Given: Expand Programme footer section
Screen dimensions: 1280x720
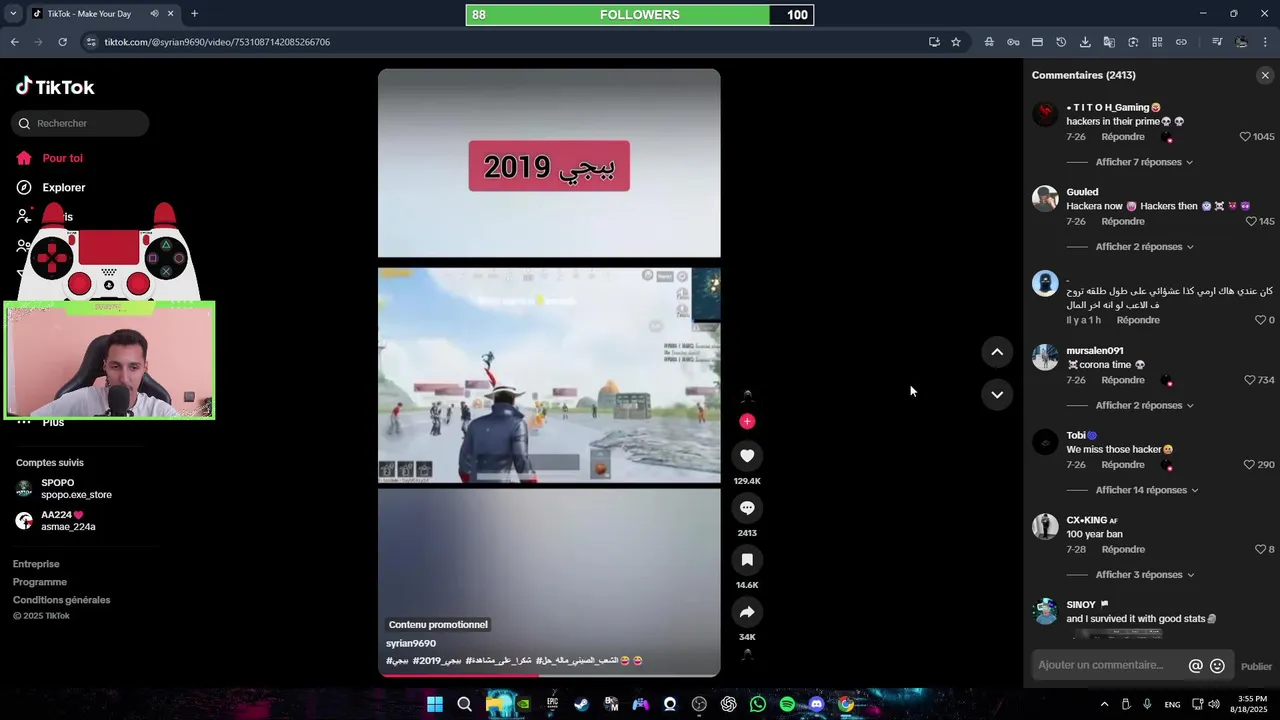Looking at the screenshot, I should [40, 582].
